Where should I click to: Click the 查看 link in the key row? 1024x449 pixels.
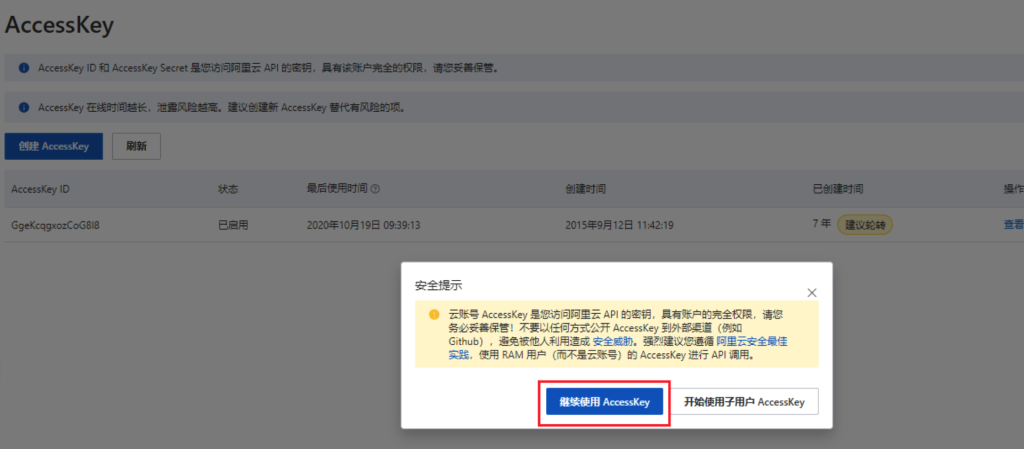tap(1012, 225)
